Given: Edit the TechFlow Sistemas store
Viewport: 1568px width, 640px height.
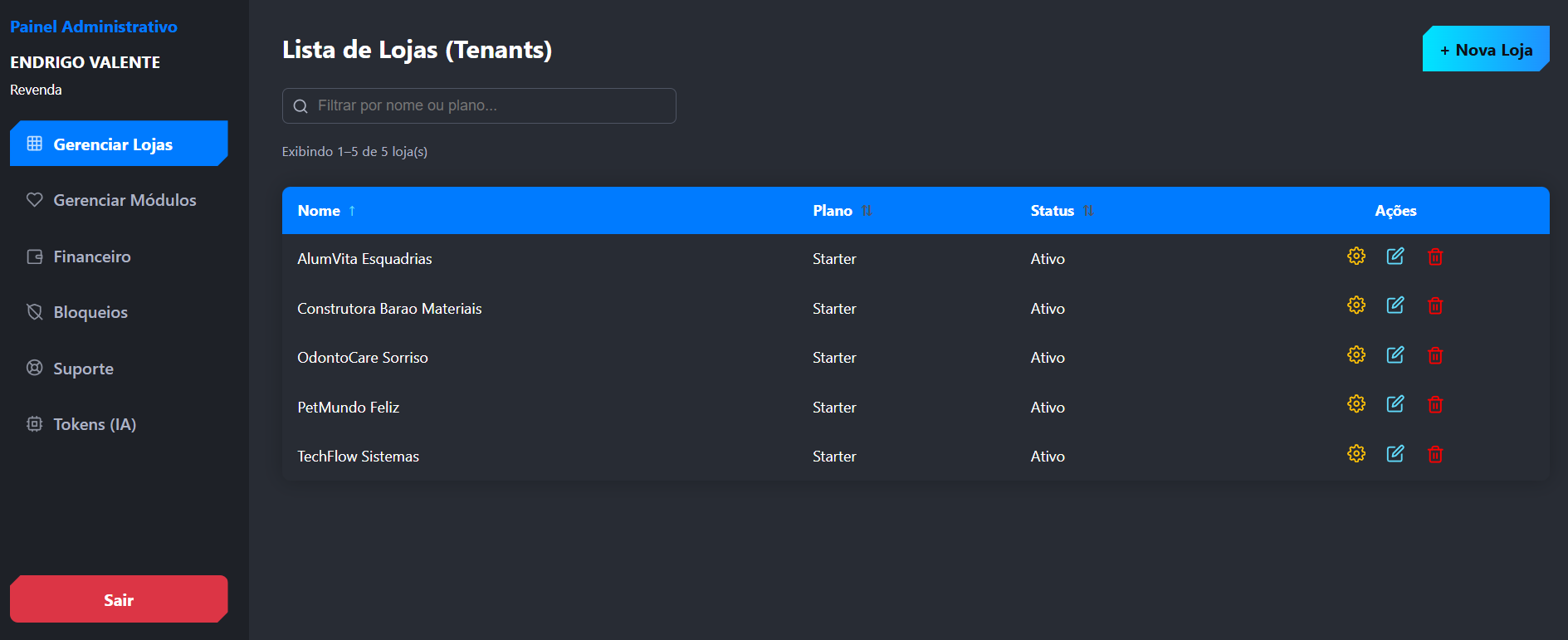Looking at the screenshot, I should (1395, 453).
